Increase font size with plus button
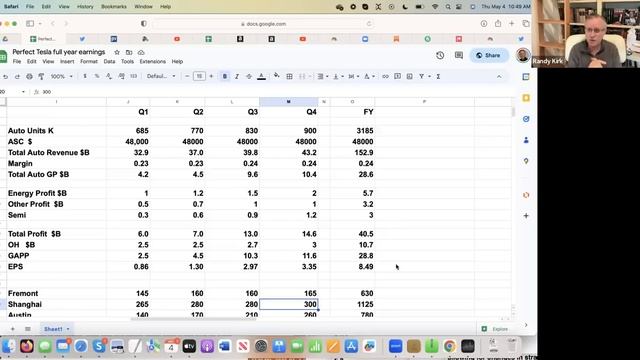The image size is (640, 360). point(211,76)
